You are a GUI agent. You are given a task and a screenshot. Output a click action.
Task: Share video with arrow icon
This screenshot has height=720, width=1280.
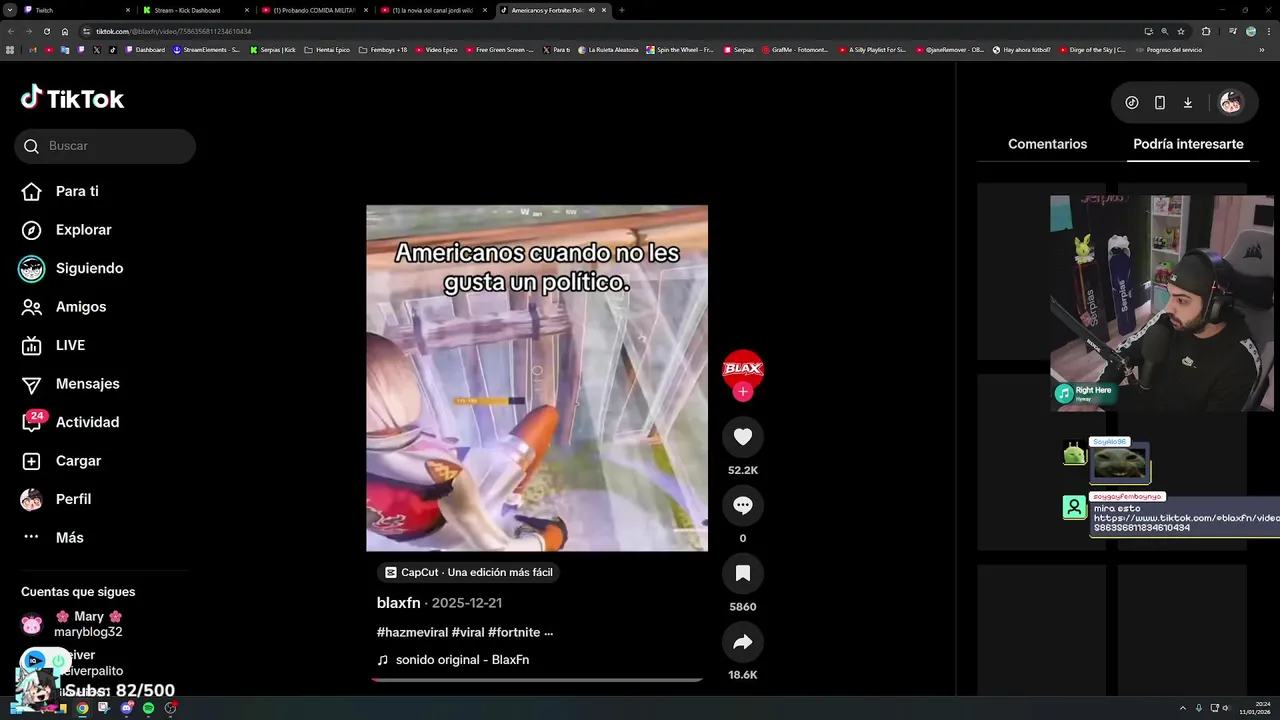point(743,642)
